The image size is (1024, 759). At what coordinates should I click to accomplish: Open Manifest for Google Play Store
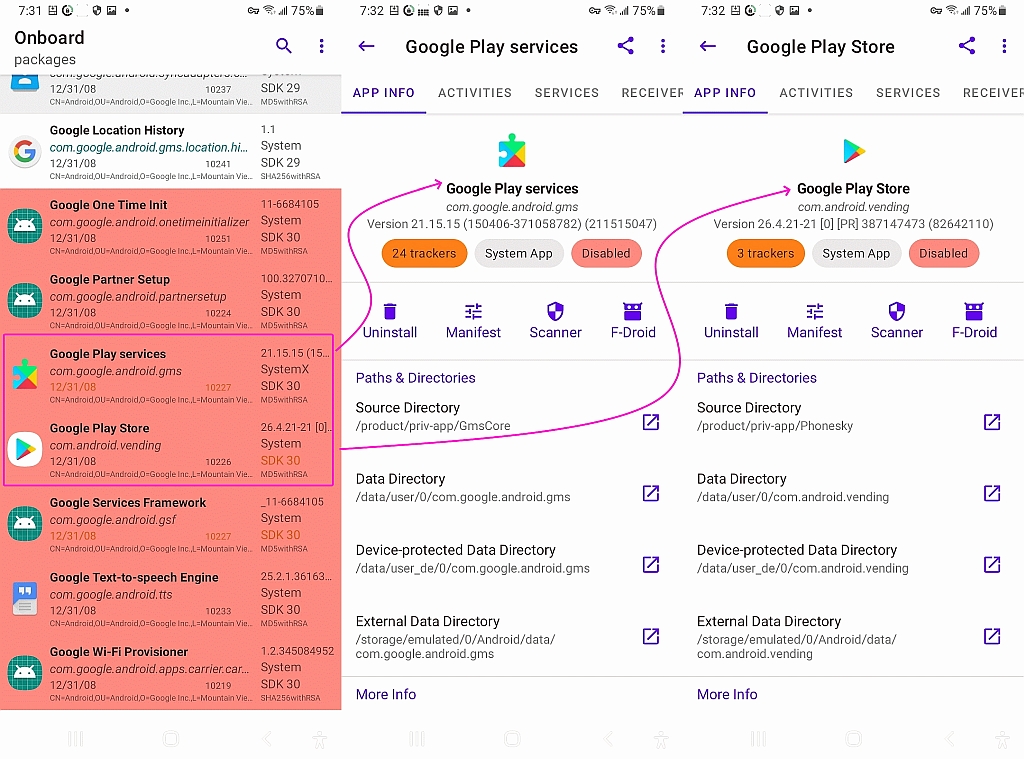[814, 321]
